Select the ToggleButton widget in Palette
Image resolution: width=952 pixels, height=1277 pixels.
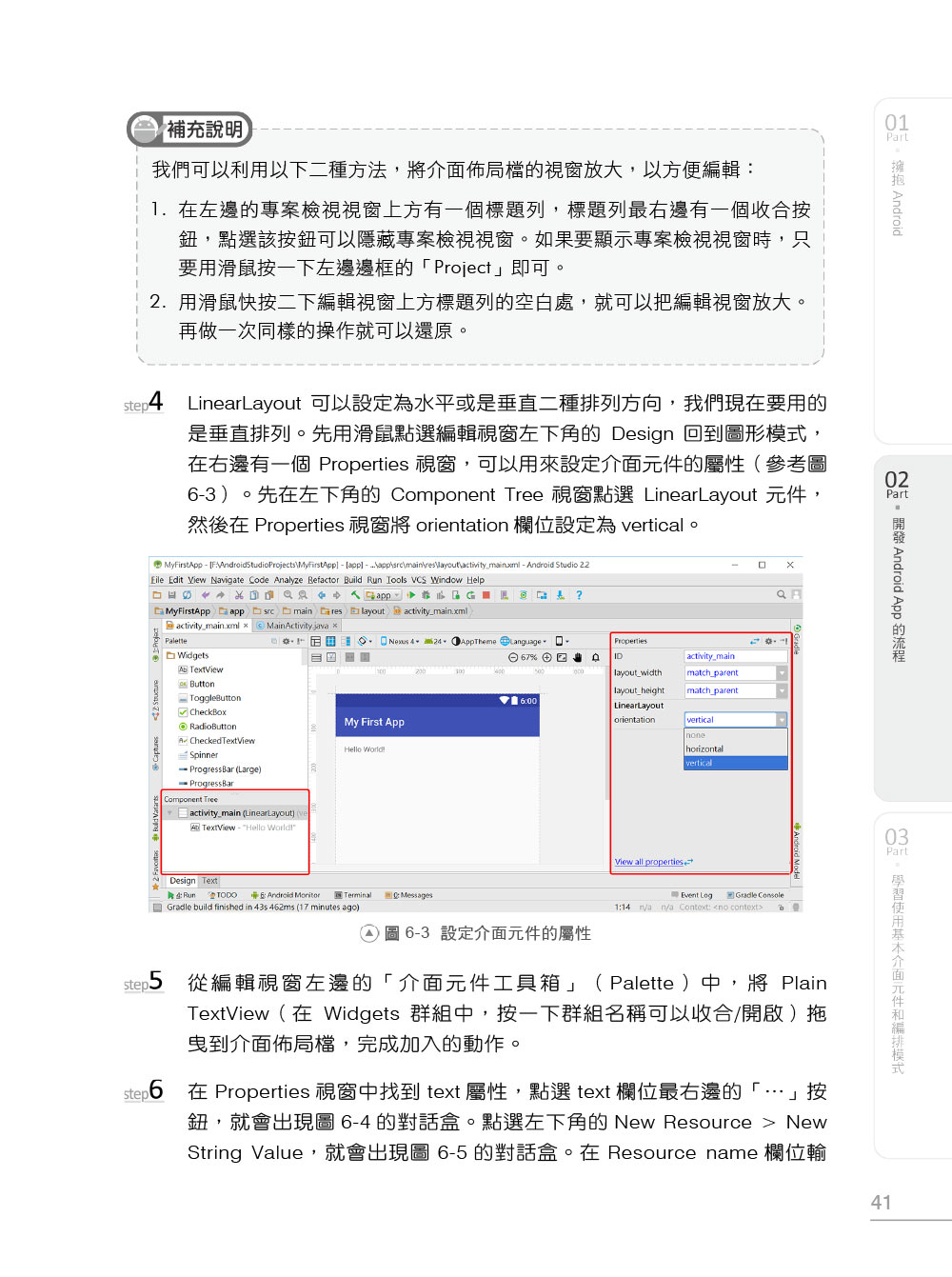(209, 698)
